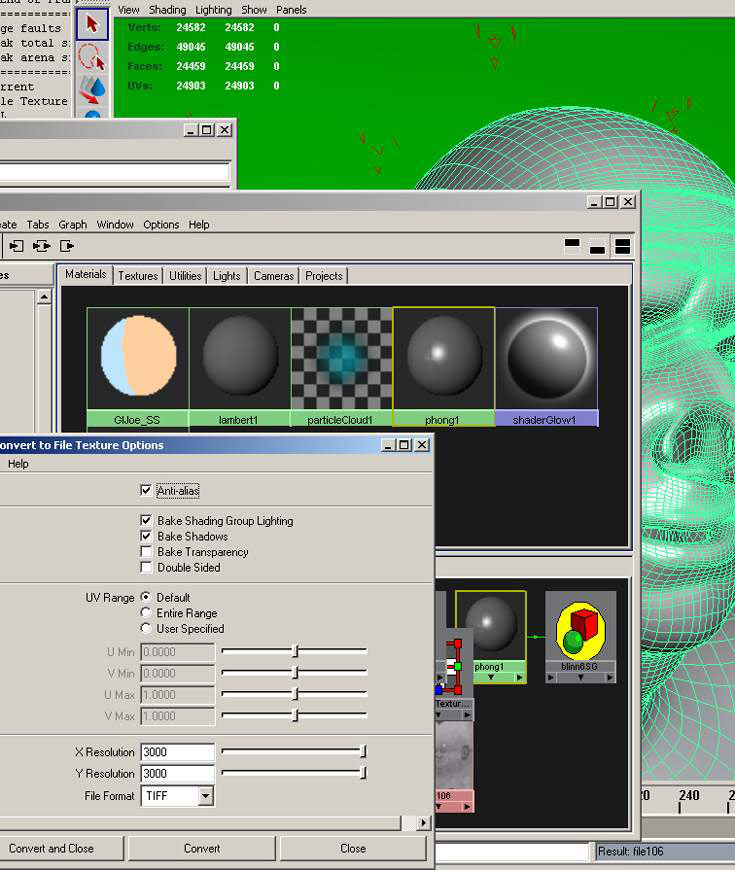Switch to the Textures tab
Viewport: 735px width, 870px height.
coord(138,276)
